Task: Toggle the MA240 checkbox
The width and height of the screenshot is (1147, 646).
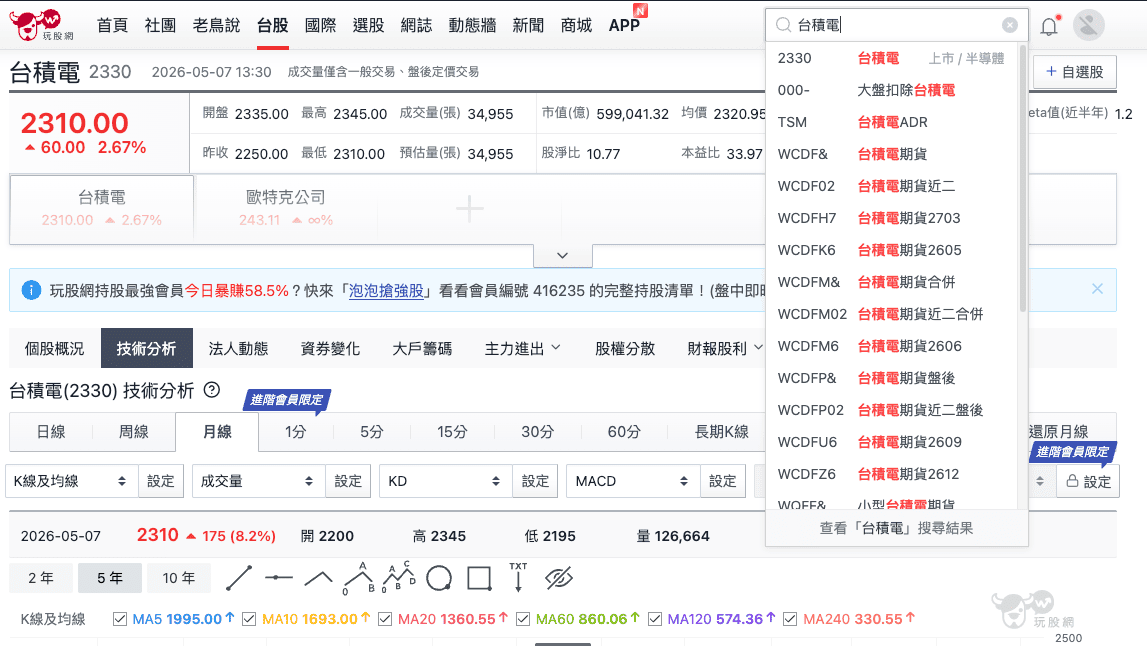Action: pos(790,619)
